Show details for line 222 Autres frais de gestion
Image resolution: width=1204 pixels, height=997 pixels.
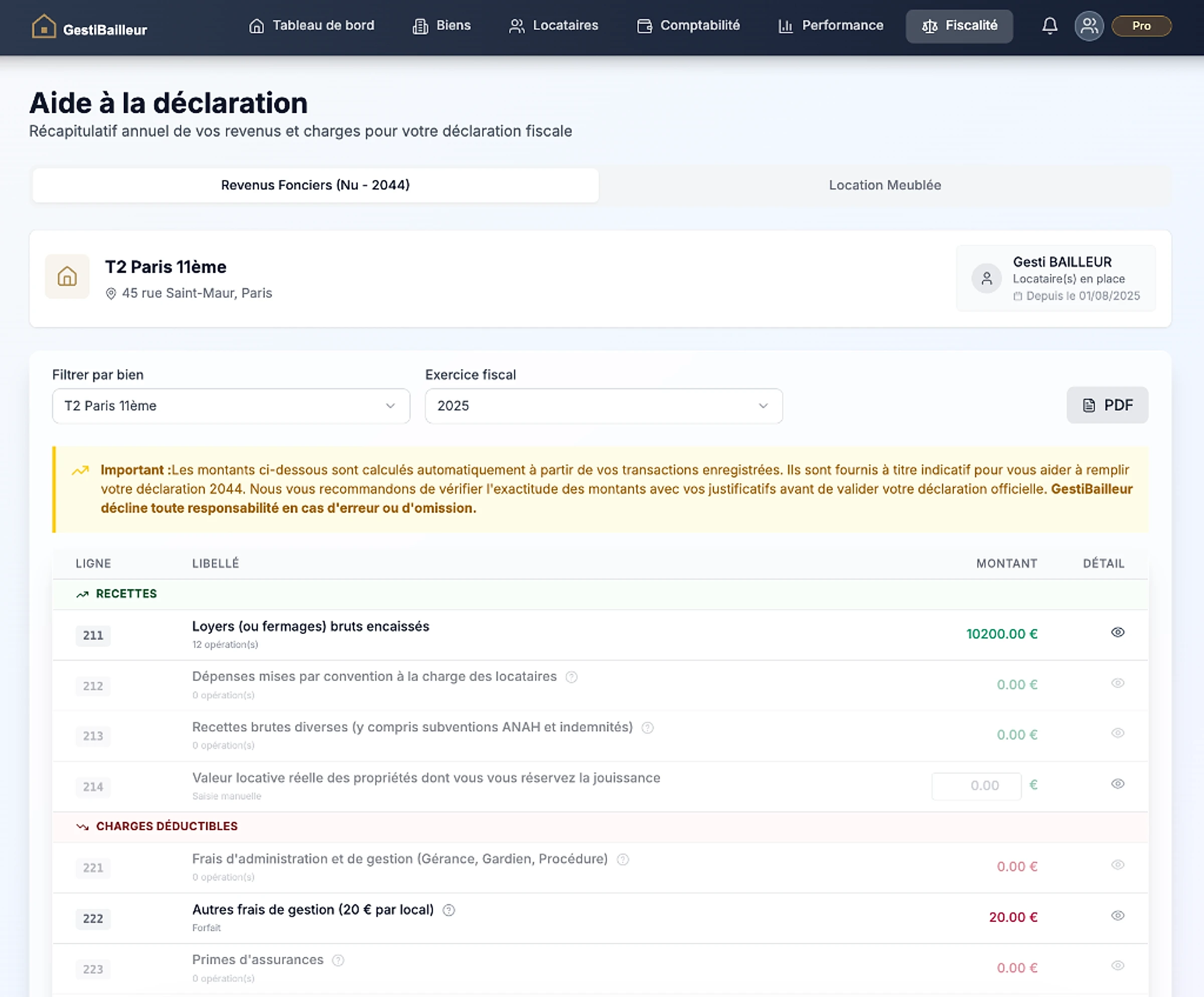[1117, 916]
